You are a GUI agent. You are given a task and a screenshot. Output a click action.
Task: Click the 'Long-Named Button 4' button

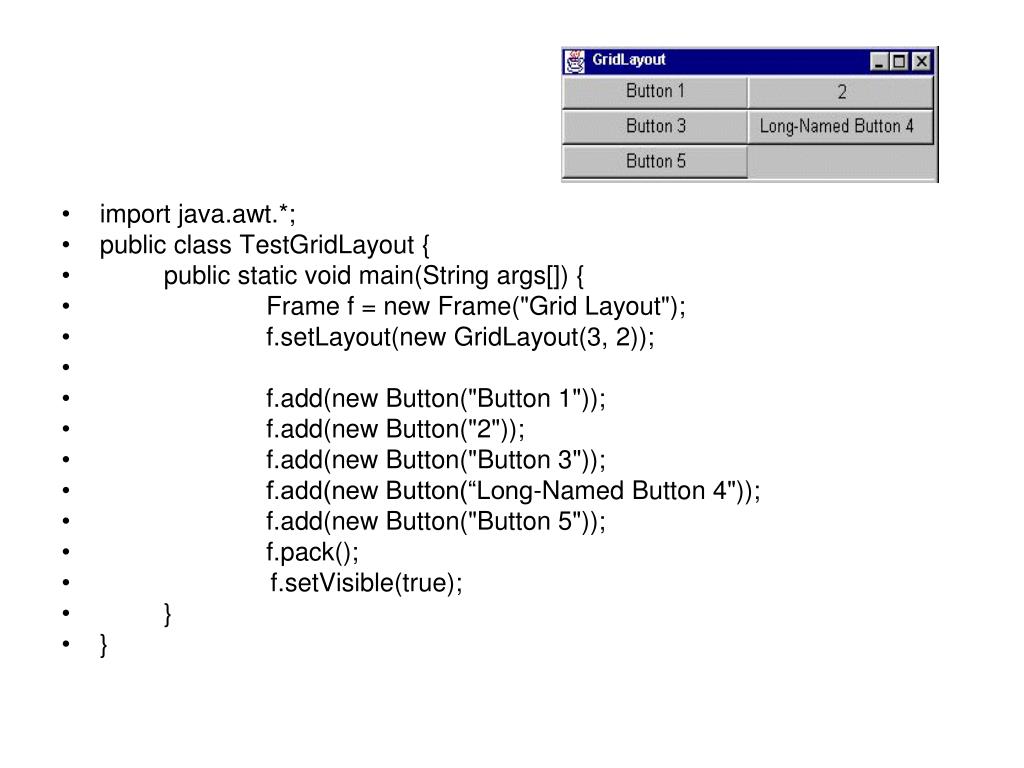click(841, 127)
